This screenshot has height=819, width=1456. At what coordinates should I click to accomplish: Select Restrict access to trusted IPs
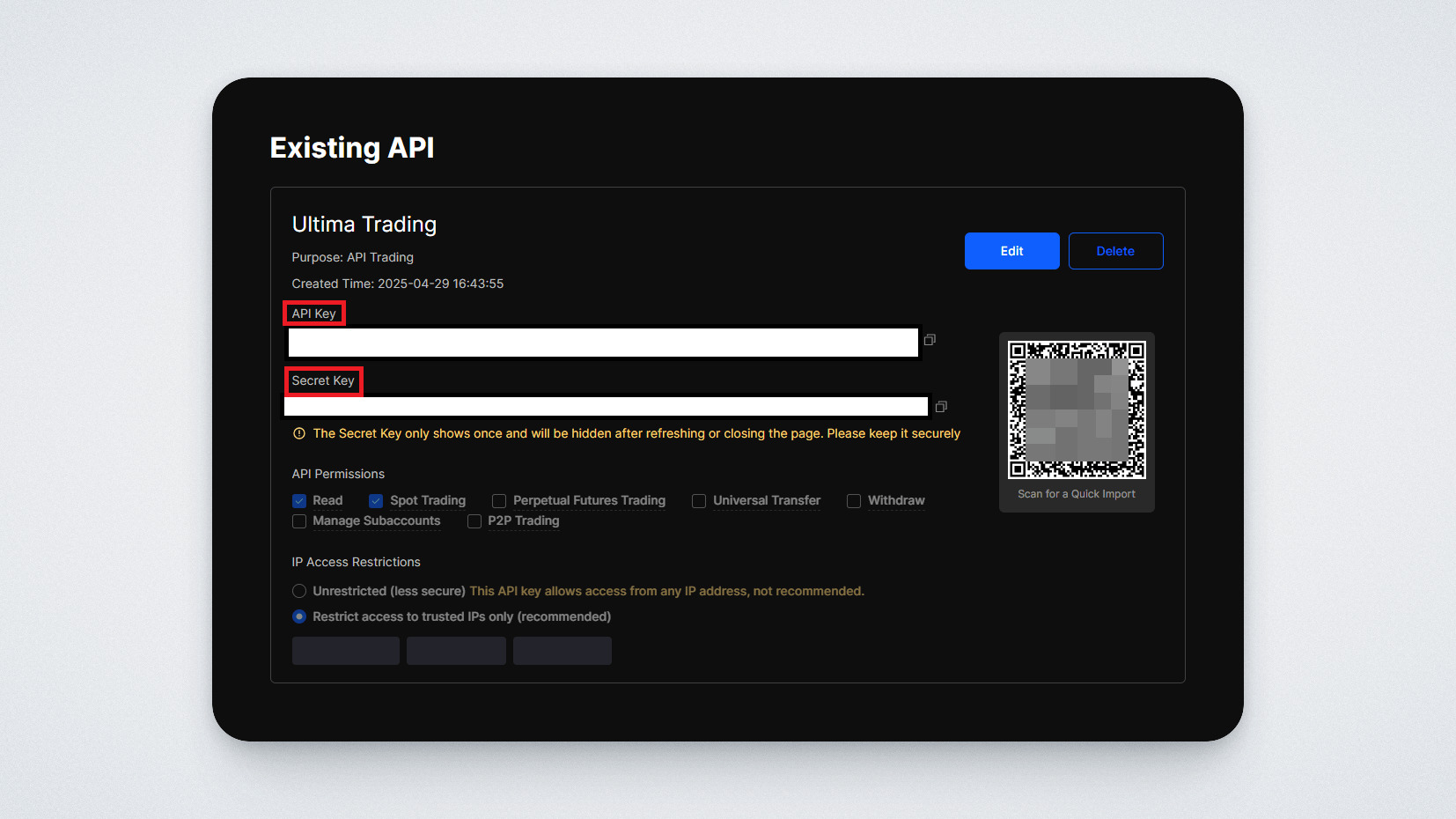(299, 616)
